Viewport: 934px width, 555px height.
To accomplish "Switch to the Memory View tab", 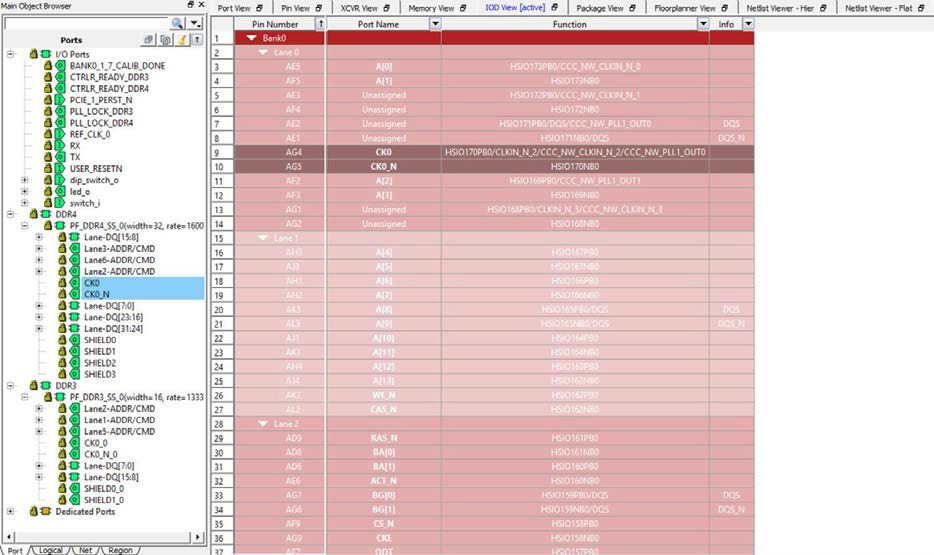I will 431,8.
